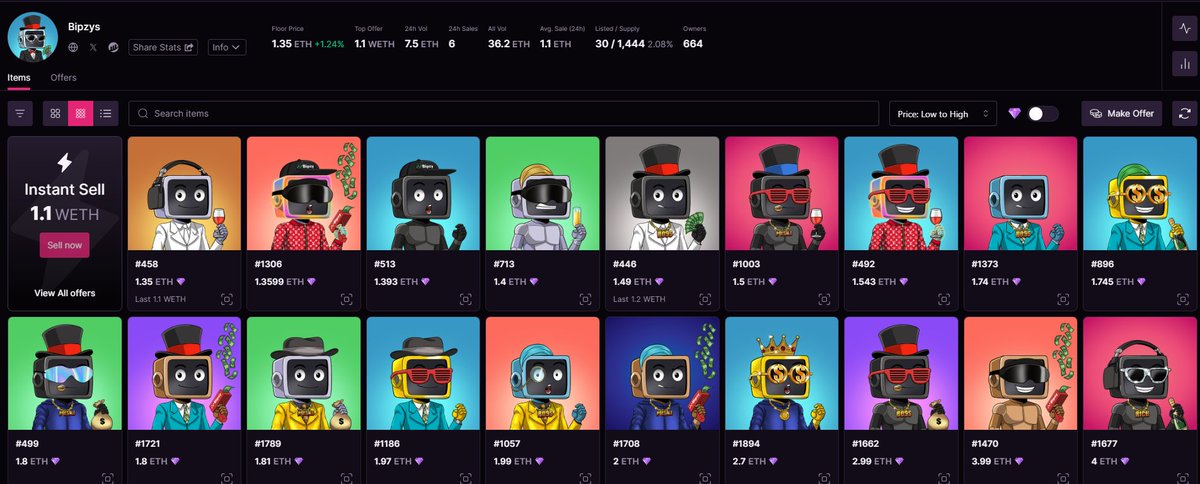The width and height of the screenshot is (1200, 484).
Task: Open the Price: Low to High sort dropdown
Action: [943, 113]
